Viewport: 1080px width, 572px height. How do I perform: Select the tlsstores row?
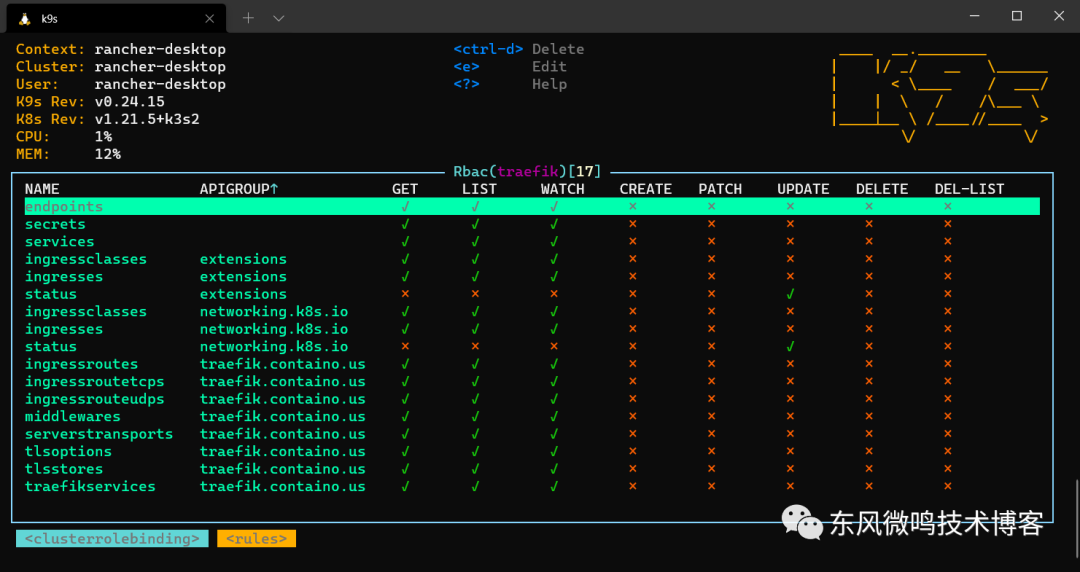(532, 469)
